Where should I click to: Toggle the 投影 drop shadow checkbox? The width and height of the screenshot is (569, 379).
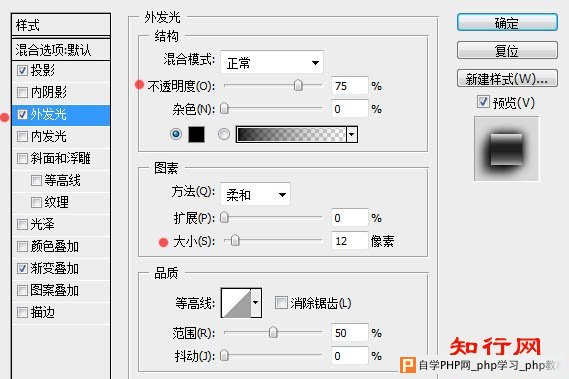tap(22, 70)
